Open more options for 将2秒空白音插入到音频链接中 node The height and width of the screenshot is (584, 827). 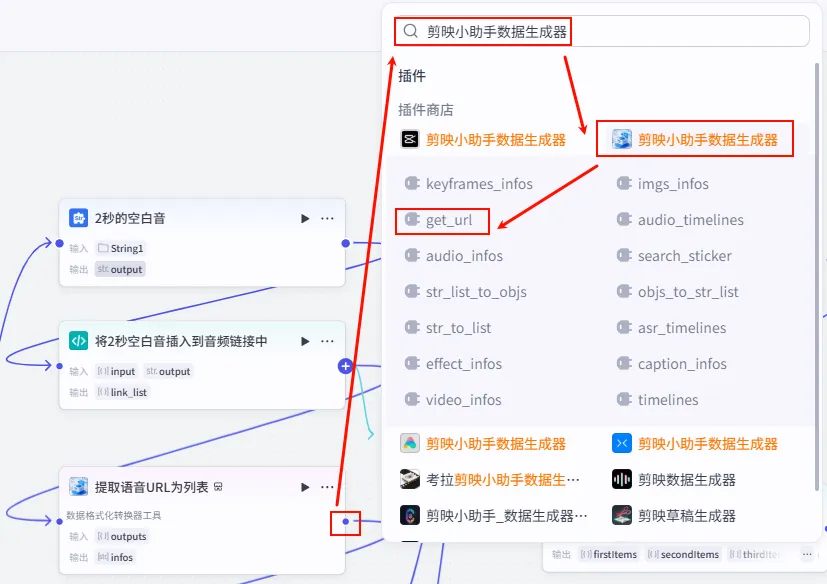point(327,341)
